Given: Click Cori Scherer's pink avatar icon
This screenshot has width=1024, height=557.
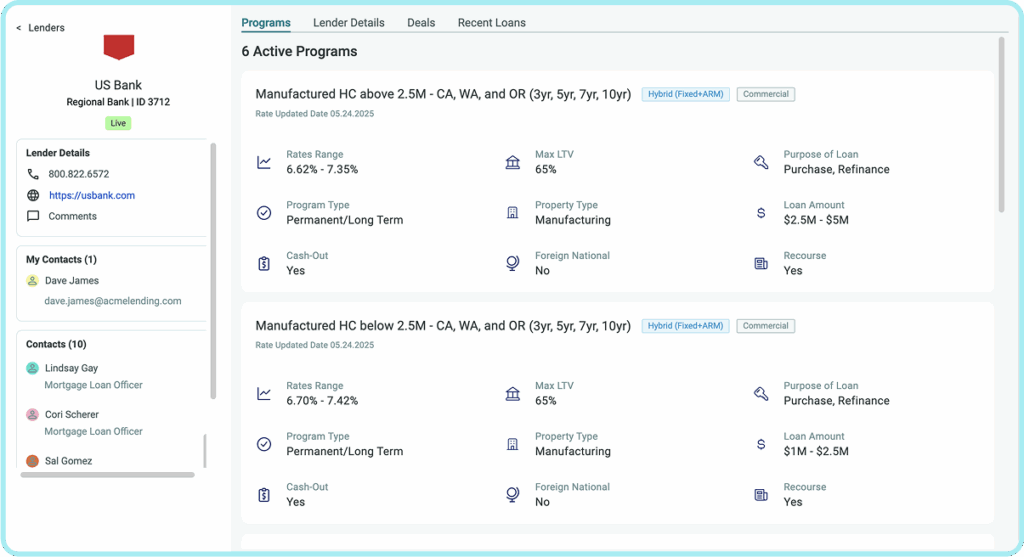Looking at the screenshot, I should (32, 415).
